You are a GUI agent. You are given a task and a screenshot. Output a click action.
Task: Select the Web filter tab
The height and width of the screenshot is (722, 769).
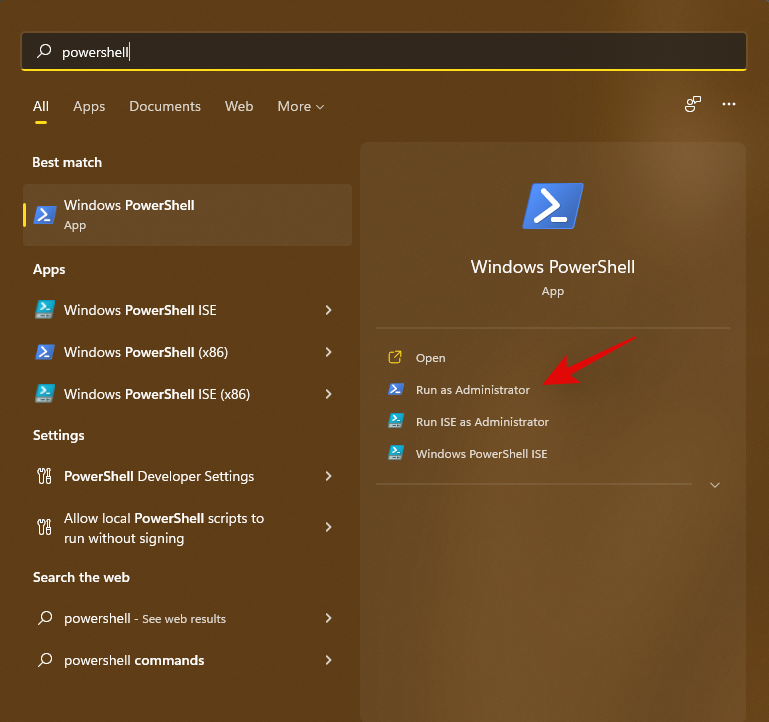(x=239, y=106)
